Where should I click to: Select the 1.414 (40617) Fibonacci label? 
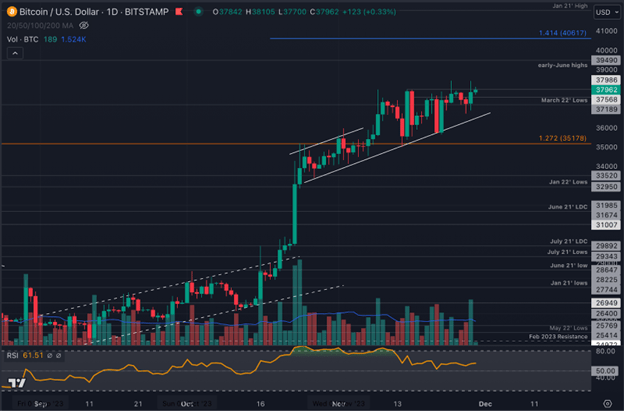coord(562,33)
